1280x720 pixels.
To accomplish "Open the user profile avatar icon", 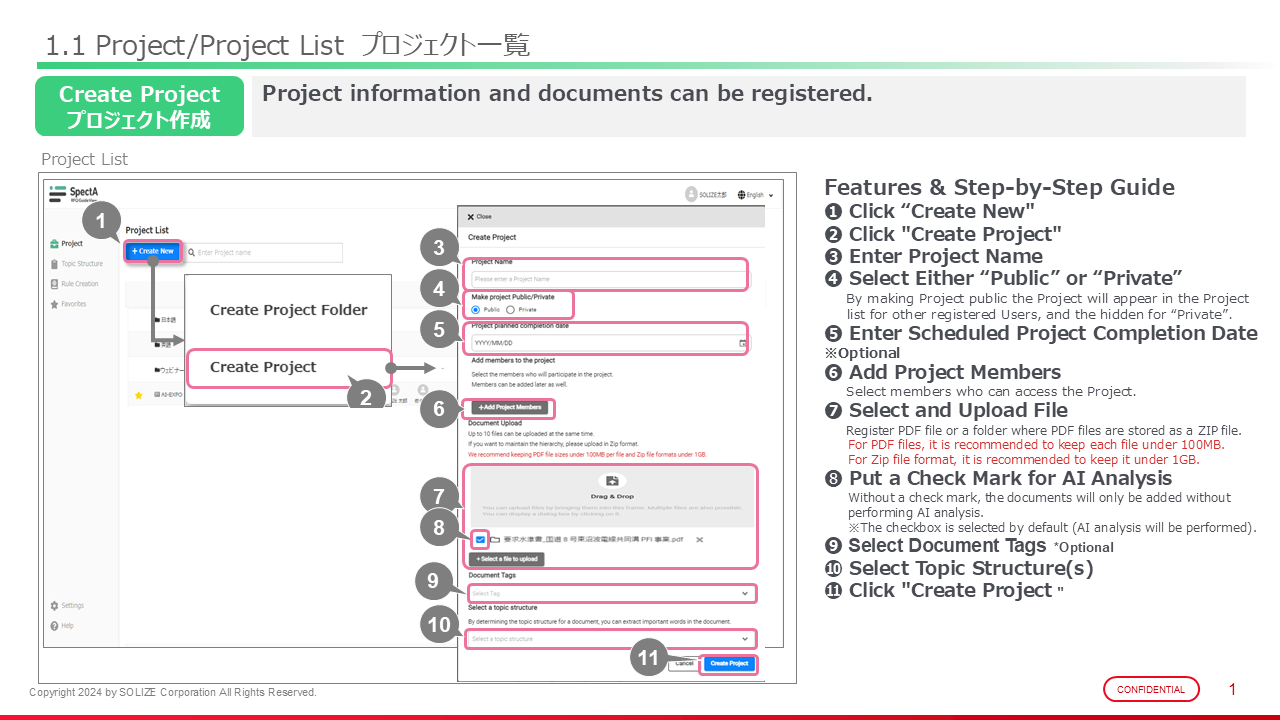I will 690,194.
